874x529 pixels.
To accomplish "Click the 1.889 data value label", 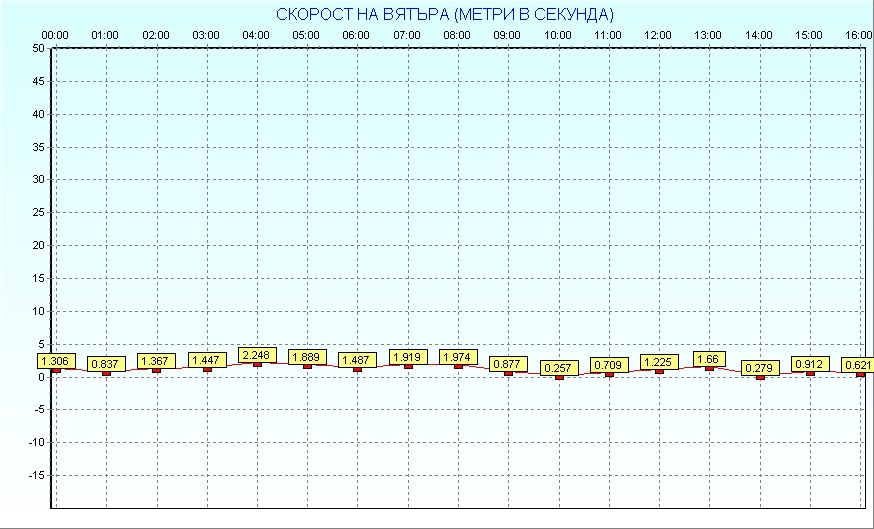I will click(307, 357).
